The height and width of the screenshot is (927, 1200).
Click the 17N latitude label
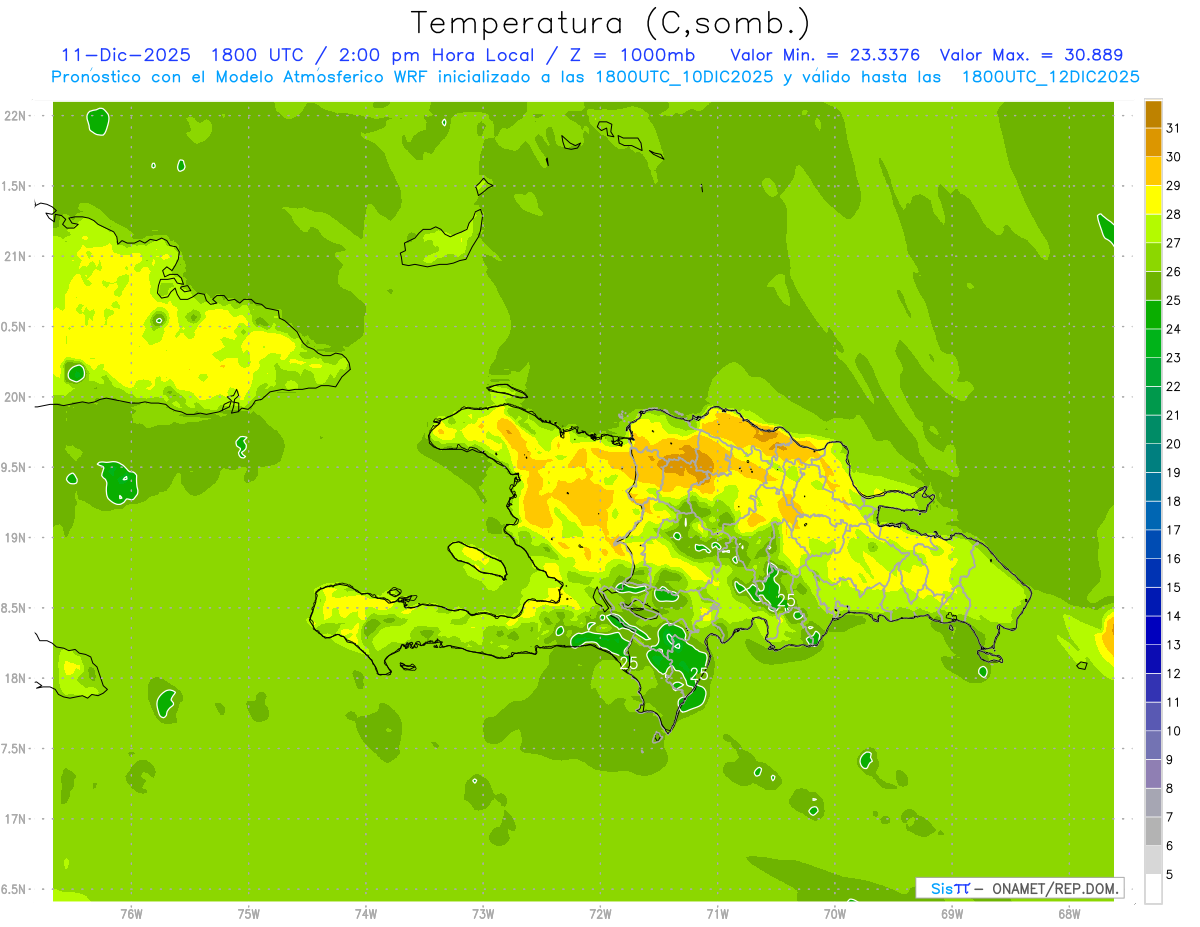click(17, 819)
